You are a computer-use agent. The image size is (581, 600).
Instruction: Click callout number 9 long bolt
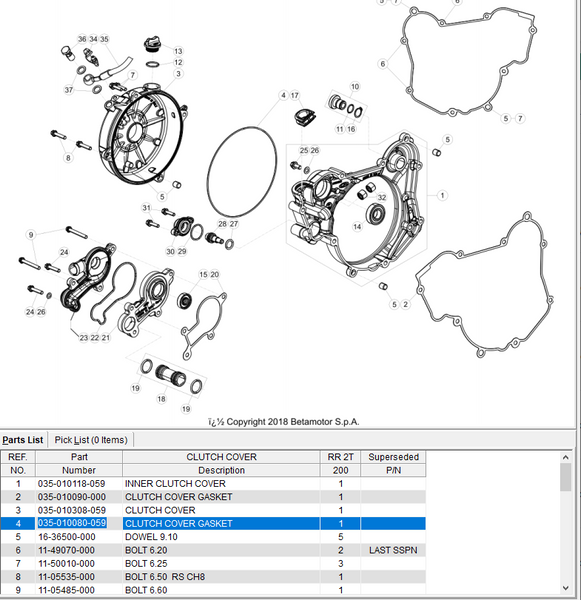pyautogui.click(x=31, y=235)
